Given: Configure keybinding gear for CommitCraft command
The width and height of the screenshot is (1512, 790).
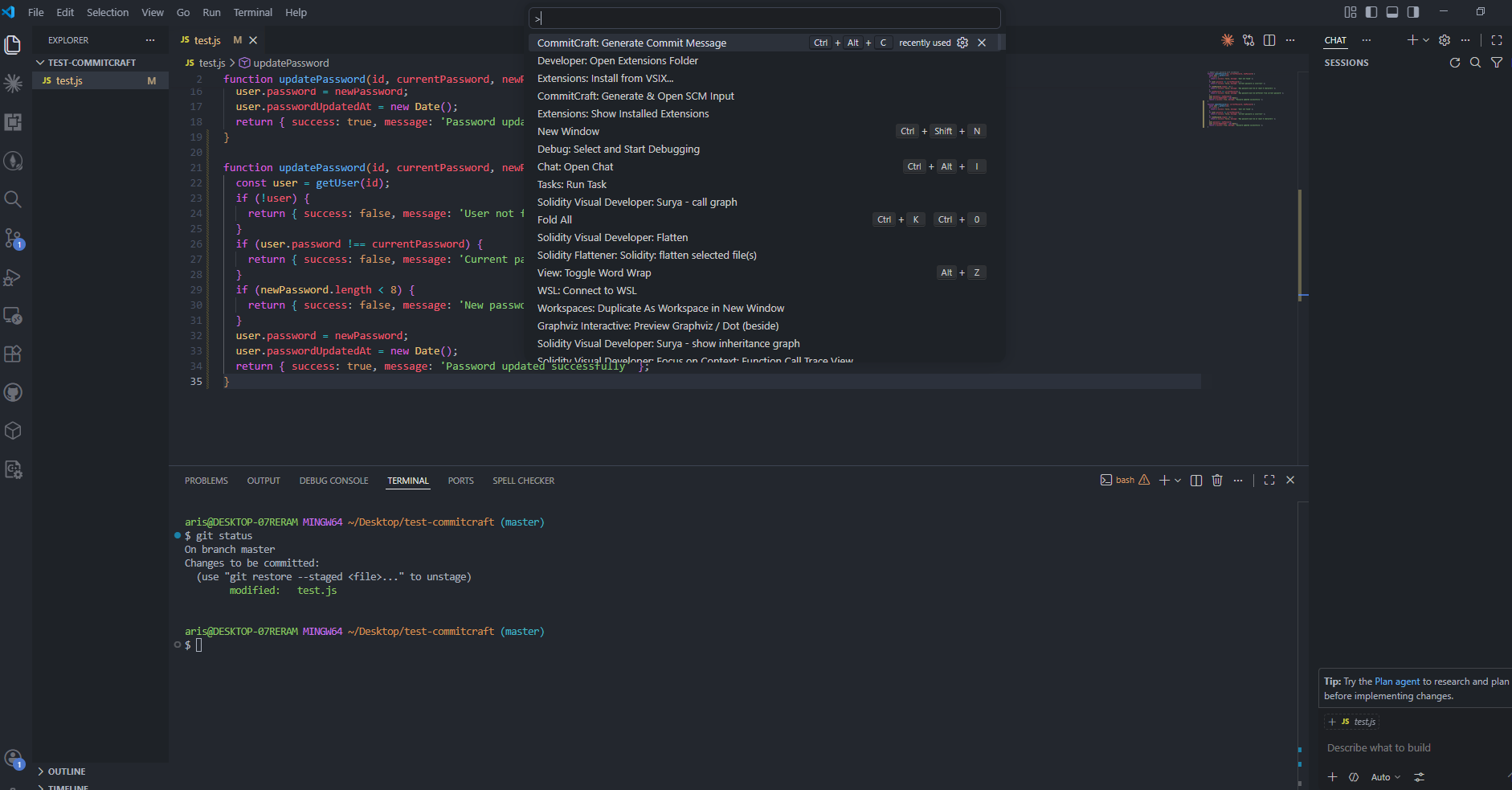Looking at the screenshot, I should click(x=962, y=43).
